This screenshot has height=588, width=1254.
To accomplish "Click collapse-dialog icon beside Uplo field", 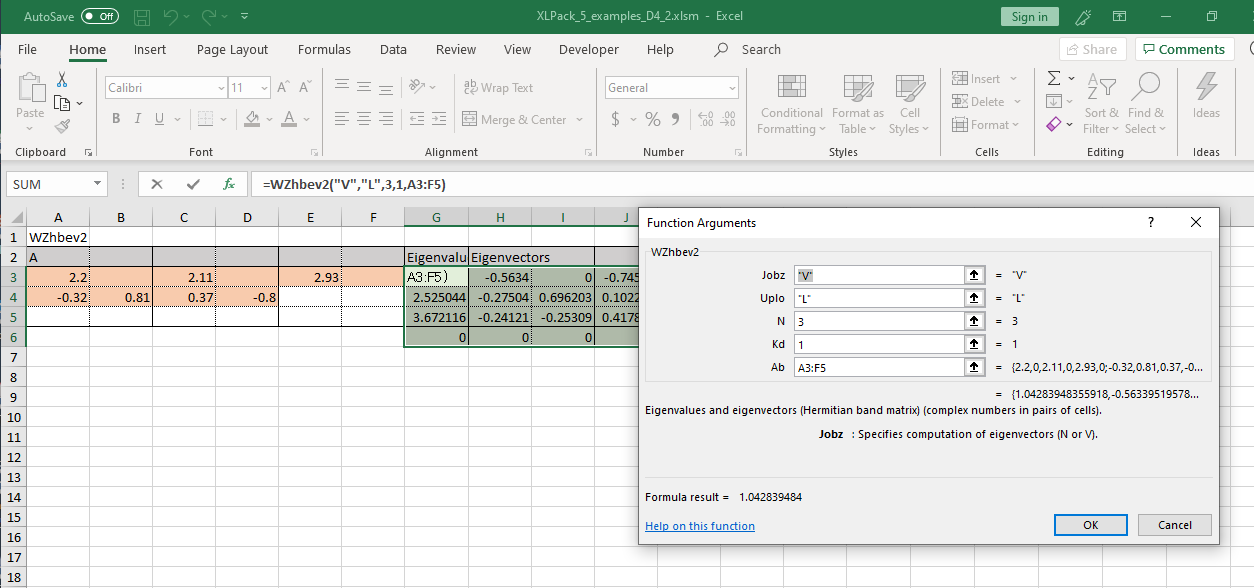I will (x=972, y=298).
